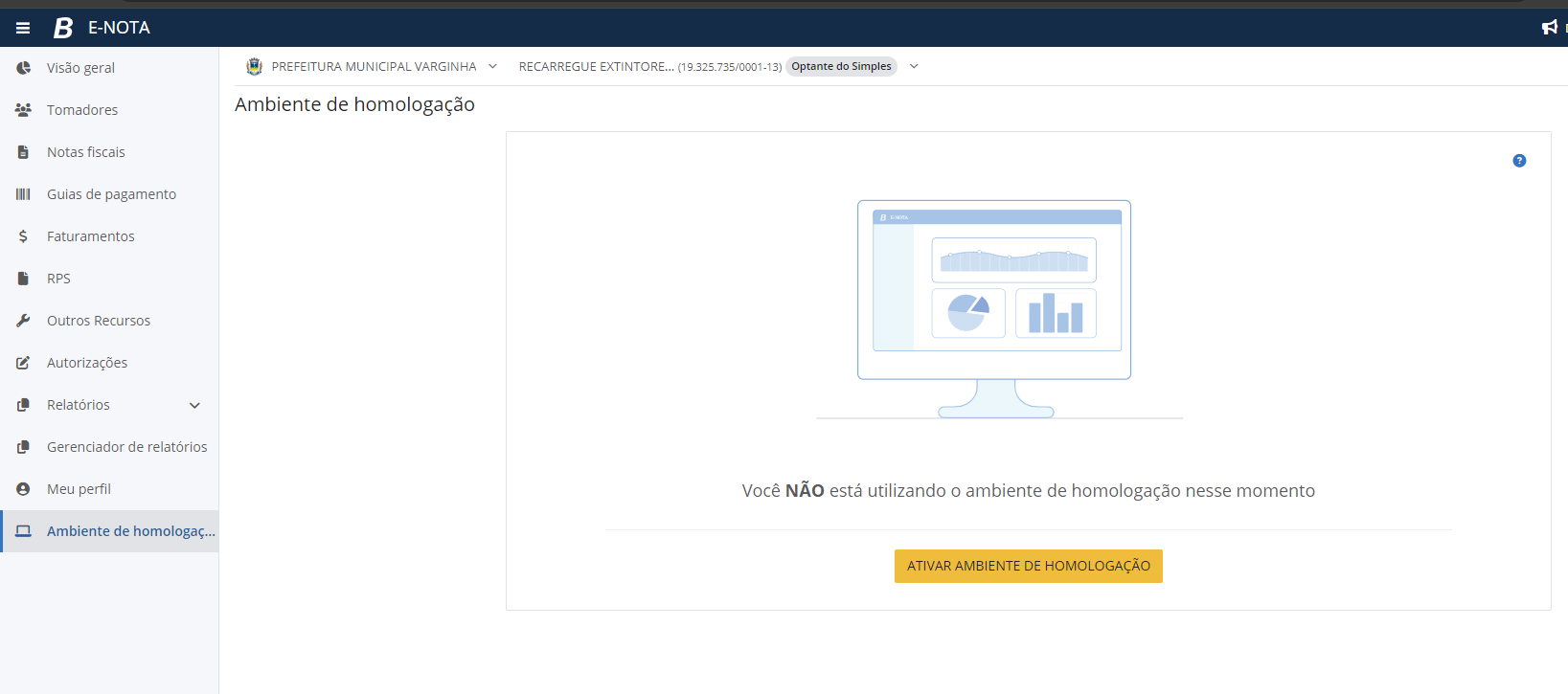The image size is (1568, 694).
Task: Expand the Relatórios submenu chevron
Action: coord(194,406)
